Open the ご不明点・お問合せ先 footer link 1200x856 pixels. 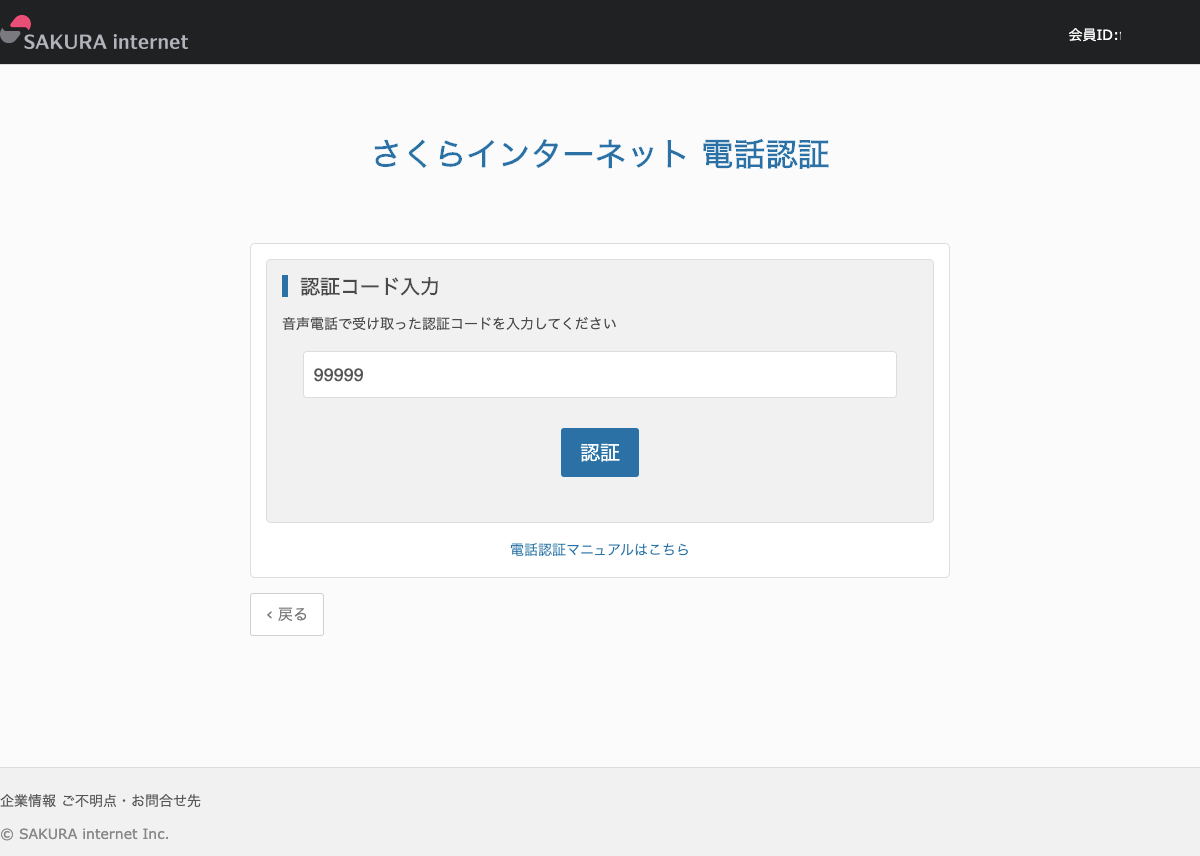pos(131,801)
